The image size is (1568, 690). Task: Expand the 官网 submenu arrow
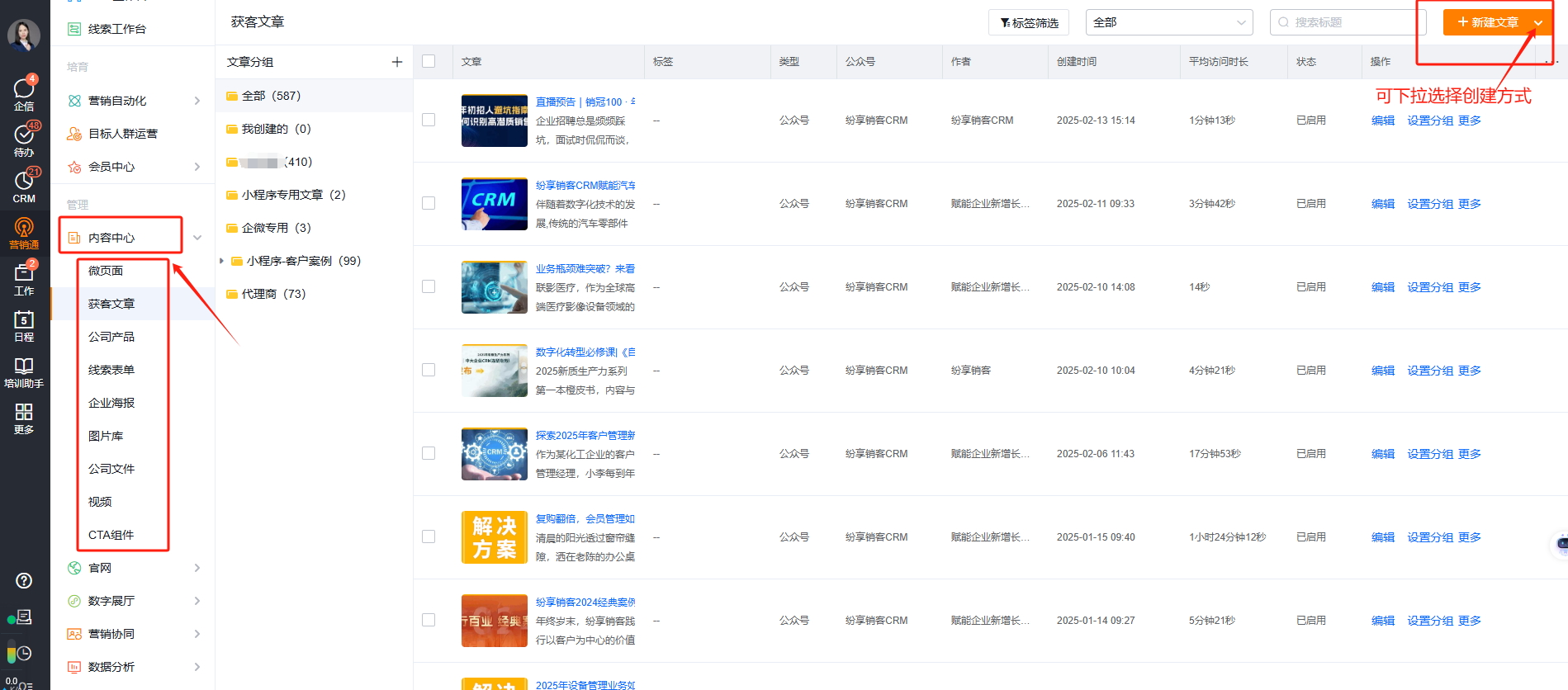coord(197,568)
